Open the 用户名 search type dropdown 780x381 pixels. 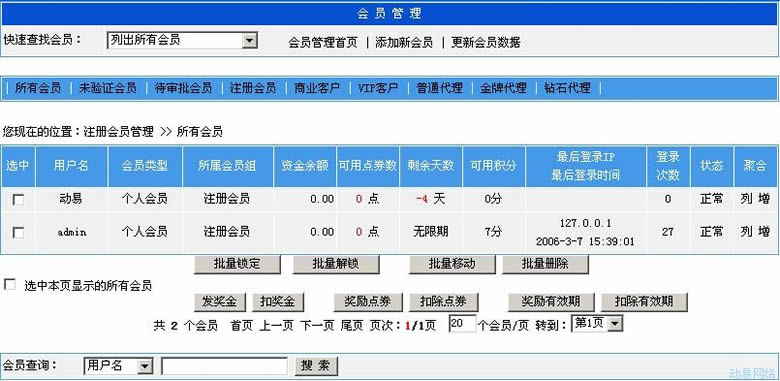[x=118, y=366]
